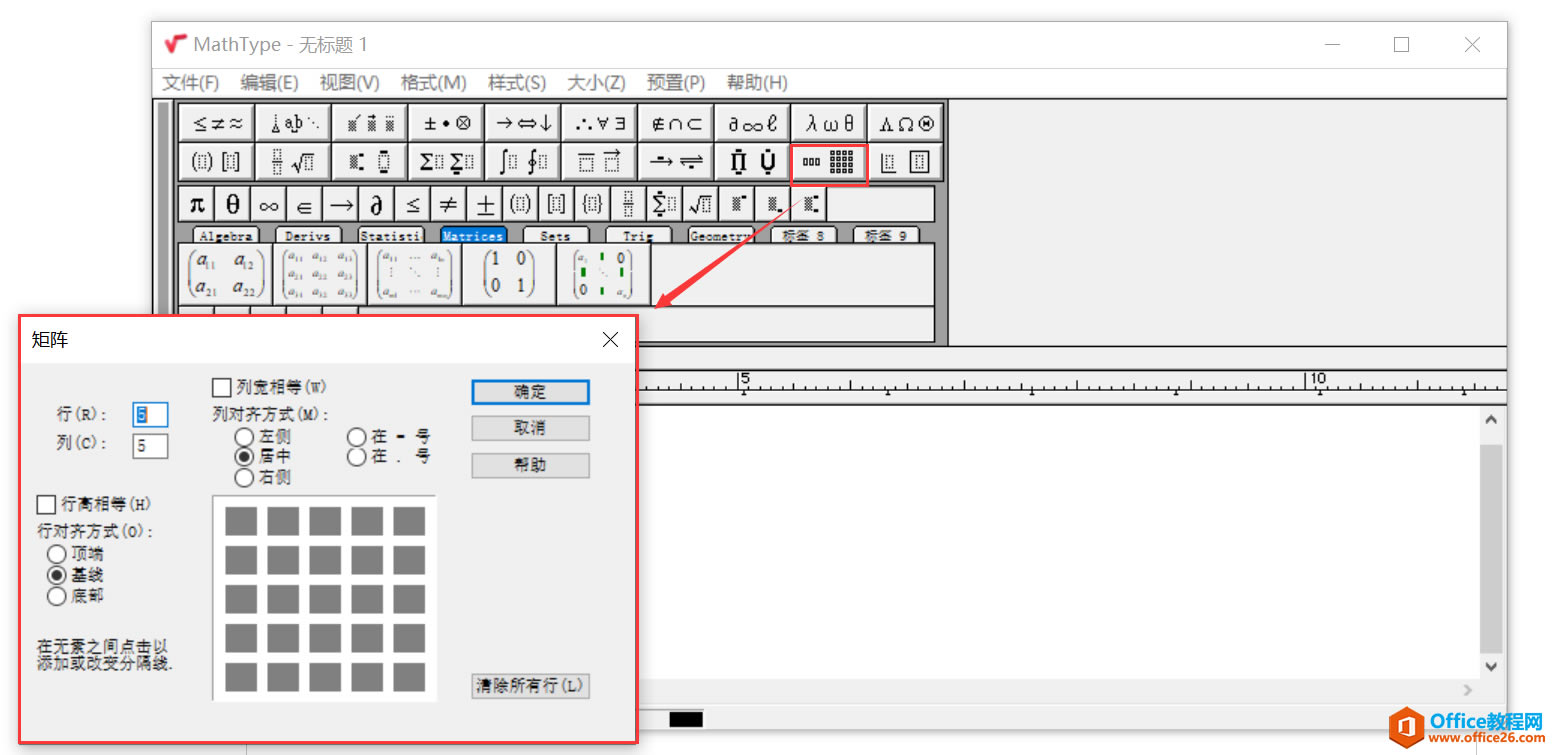1552x755 pixels.
Task: Open the arrow symbols palette (→⇔↓)
Action: pos(524,123)
